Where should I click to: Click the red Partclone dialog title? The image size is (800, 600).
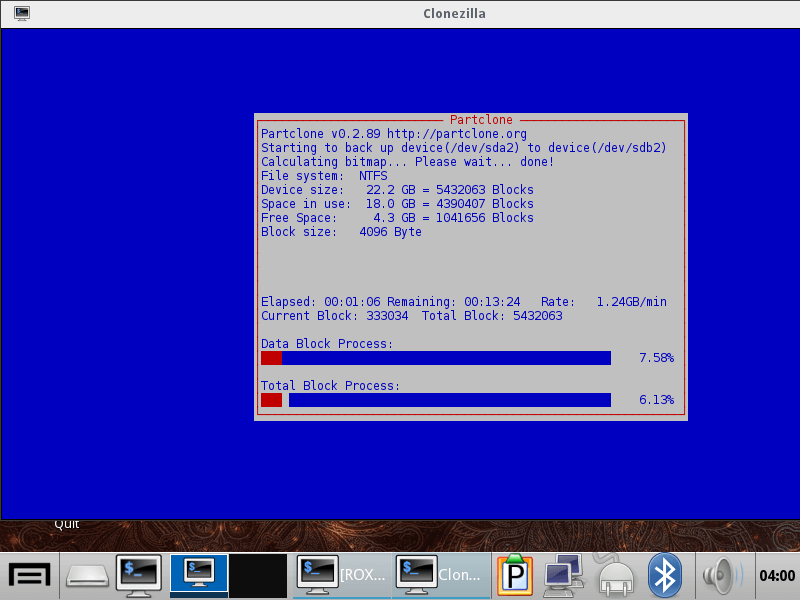(x=481, y=120)
